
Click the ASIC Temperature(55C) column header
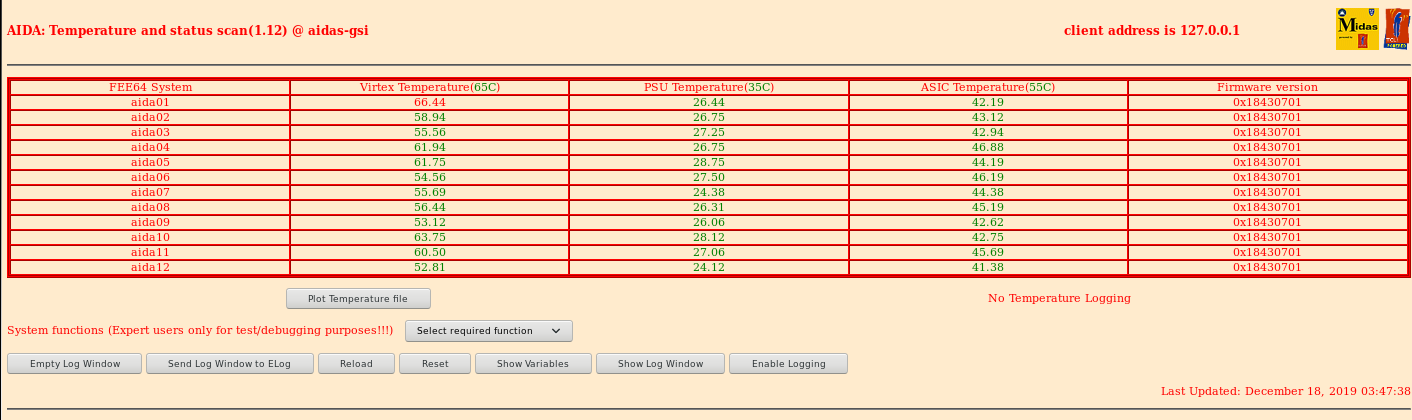[988, 88]
